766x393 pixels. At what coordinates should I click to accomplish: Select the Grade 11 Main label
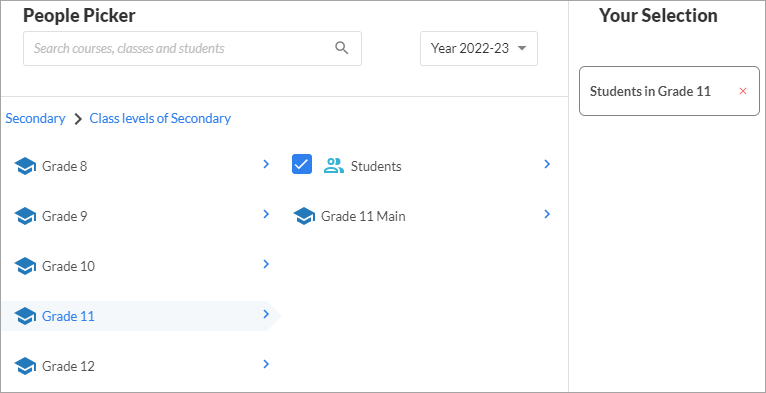coord(363,216)
